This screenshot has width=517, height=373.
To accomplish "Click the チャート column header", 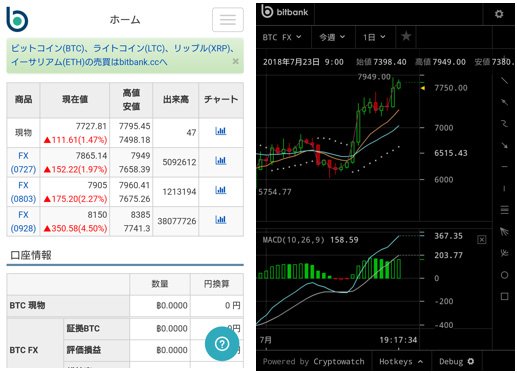I will (221, 99).
